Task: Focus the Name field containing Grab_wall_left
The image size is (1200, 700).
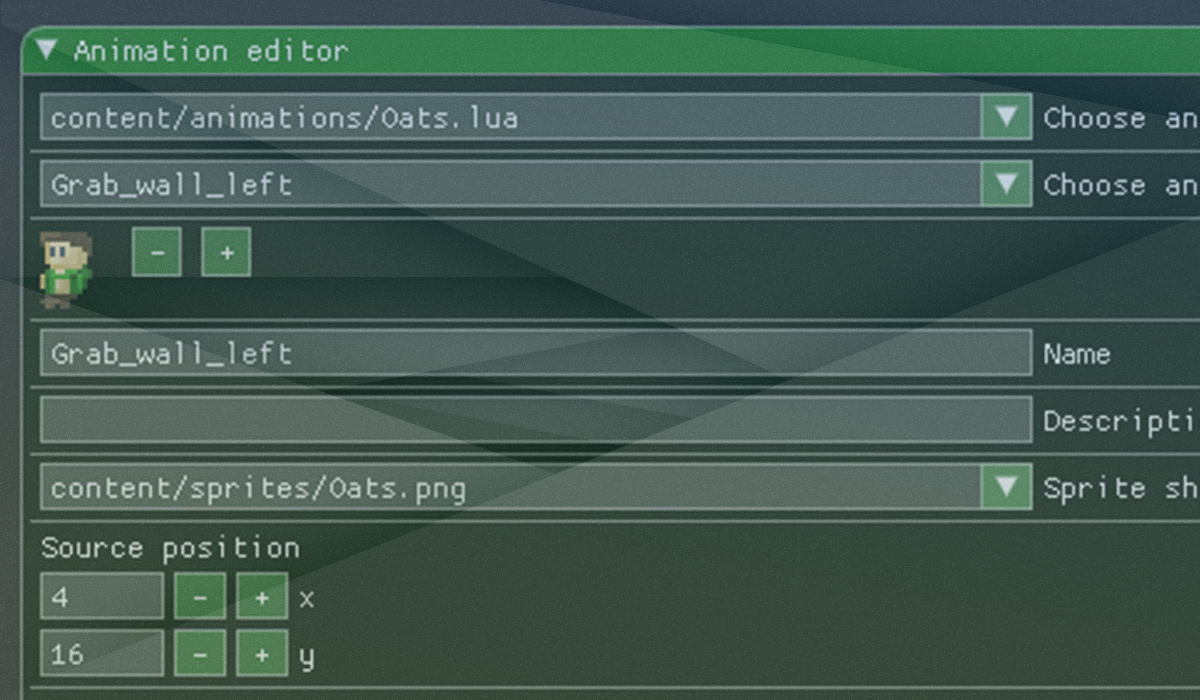Action: [x=536, y=353]
